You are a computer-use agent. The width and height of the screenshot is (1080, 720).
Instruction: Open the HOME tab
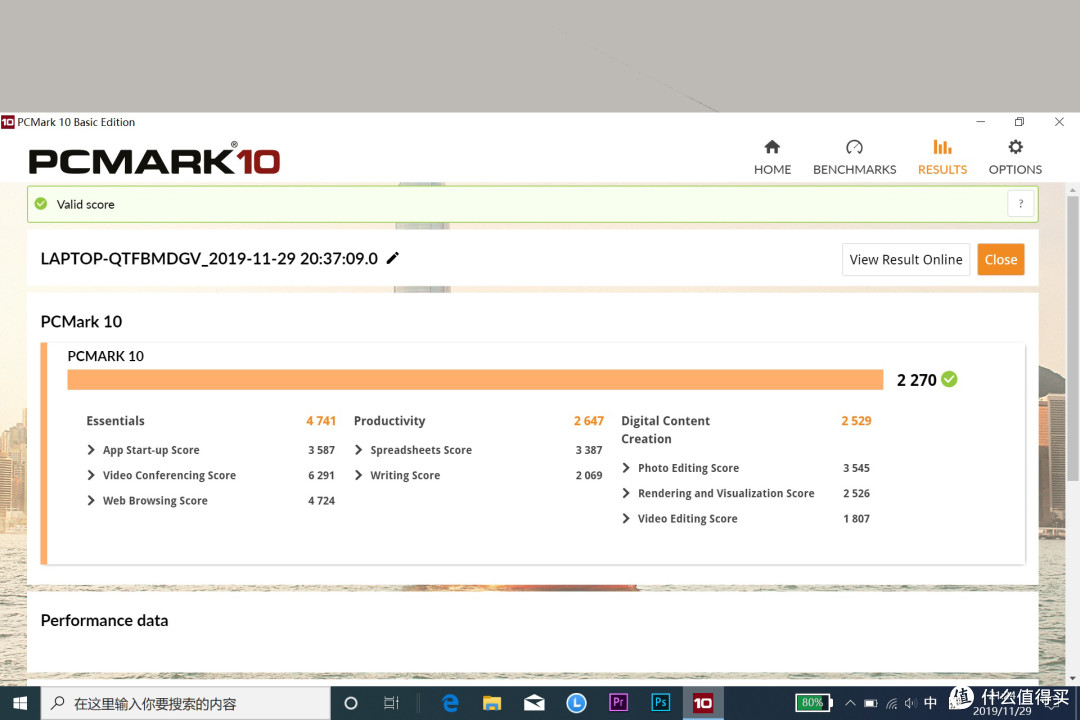click(x=772, y=157)
